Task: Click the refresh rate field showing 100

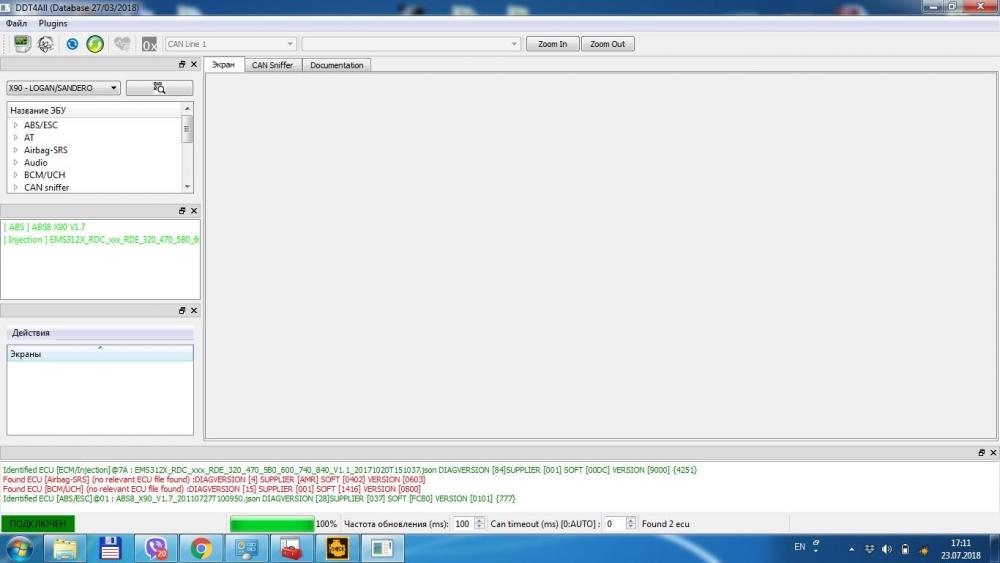Action: pos(464,524)
